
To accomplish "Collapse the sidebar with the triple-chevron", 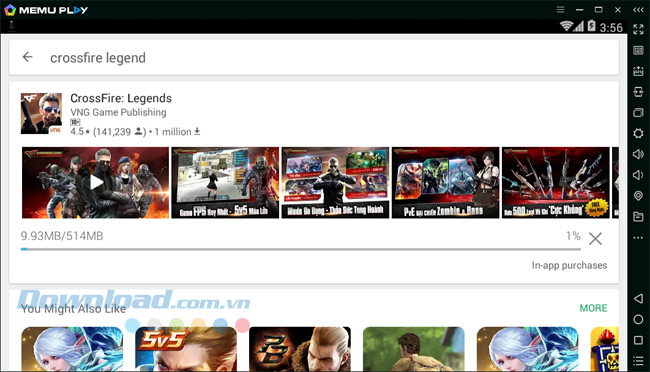I will [x=638, y=10].
